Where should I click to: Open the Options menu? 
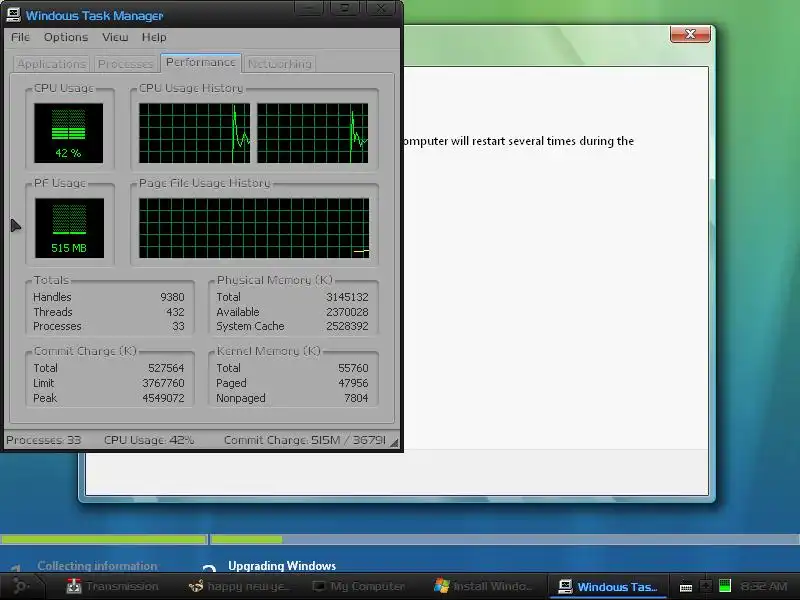66,37
